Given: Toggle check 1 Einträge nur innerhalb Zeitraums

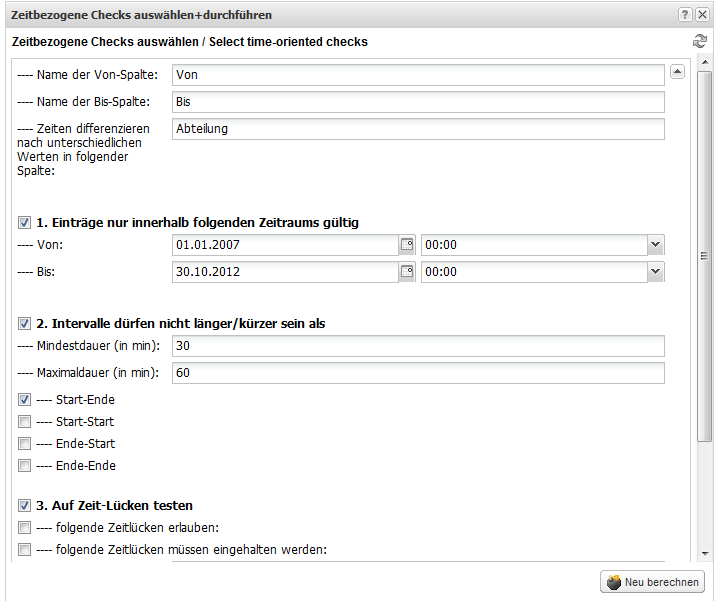Looking at the screenshot, I should click(24, 223).
